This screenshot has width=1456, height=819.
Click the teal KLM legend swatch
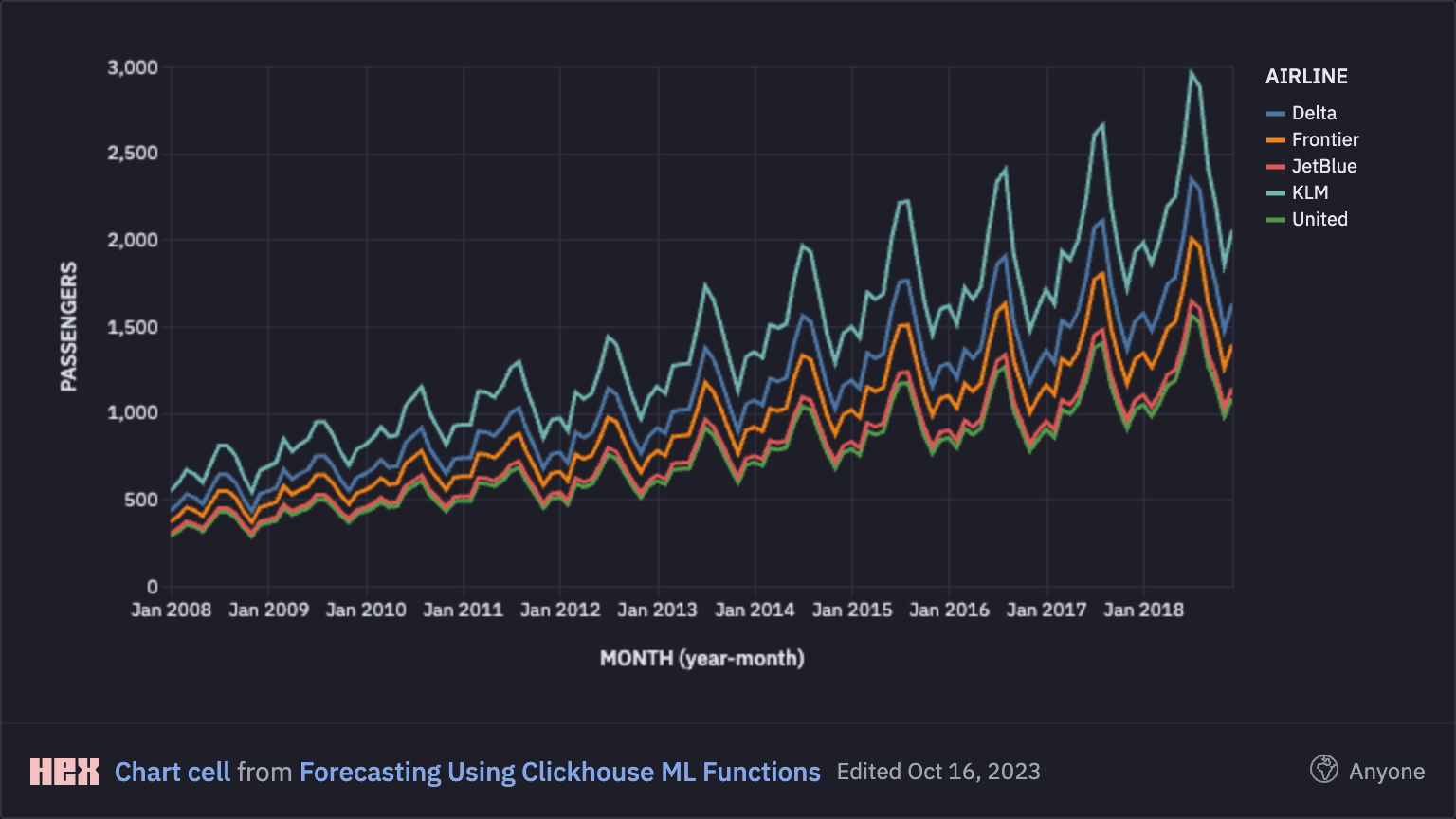(x=1276, y=193)
